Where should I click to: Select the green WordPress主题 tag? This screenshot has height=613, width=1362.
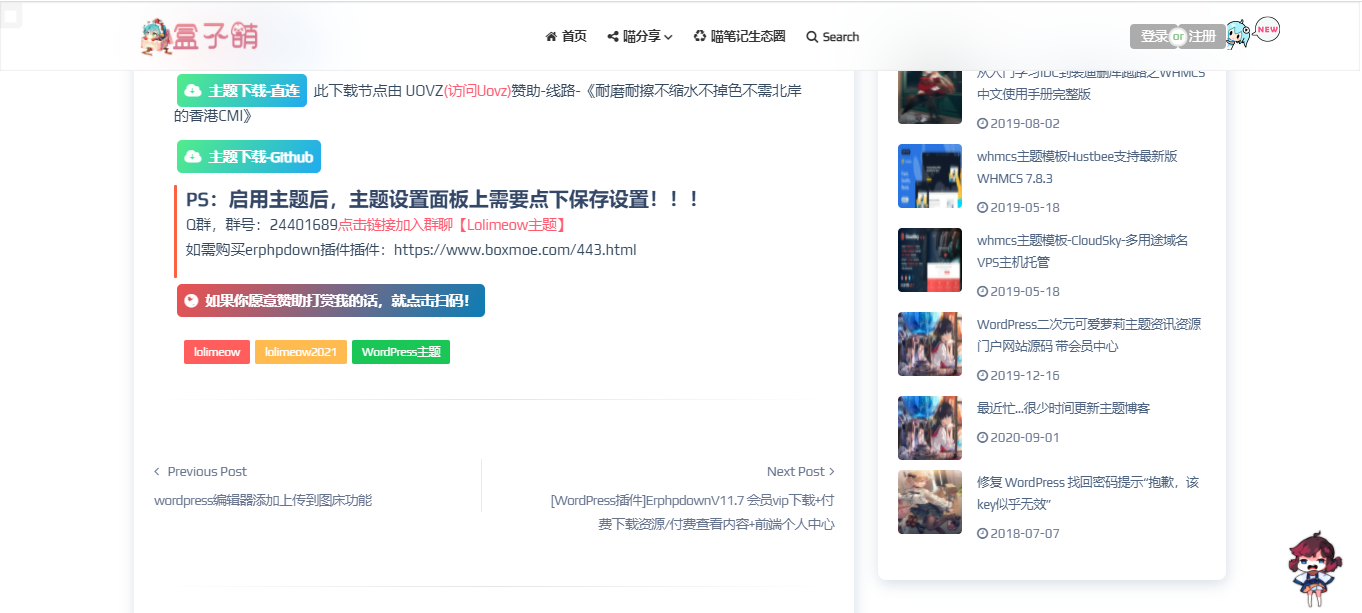400,352
